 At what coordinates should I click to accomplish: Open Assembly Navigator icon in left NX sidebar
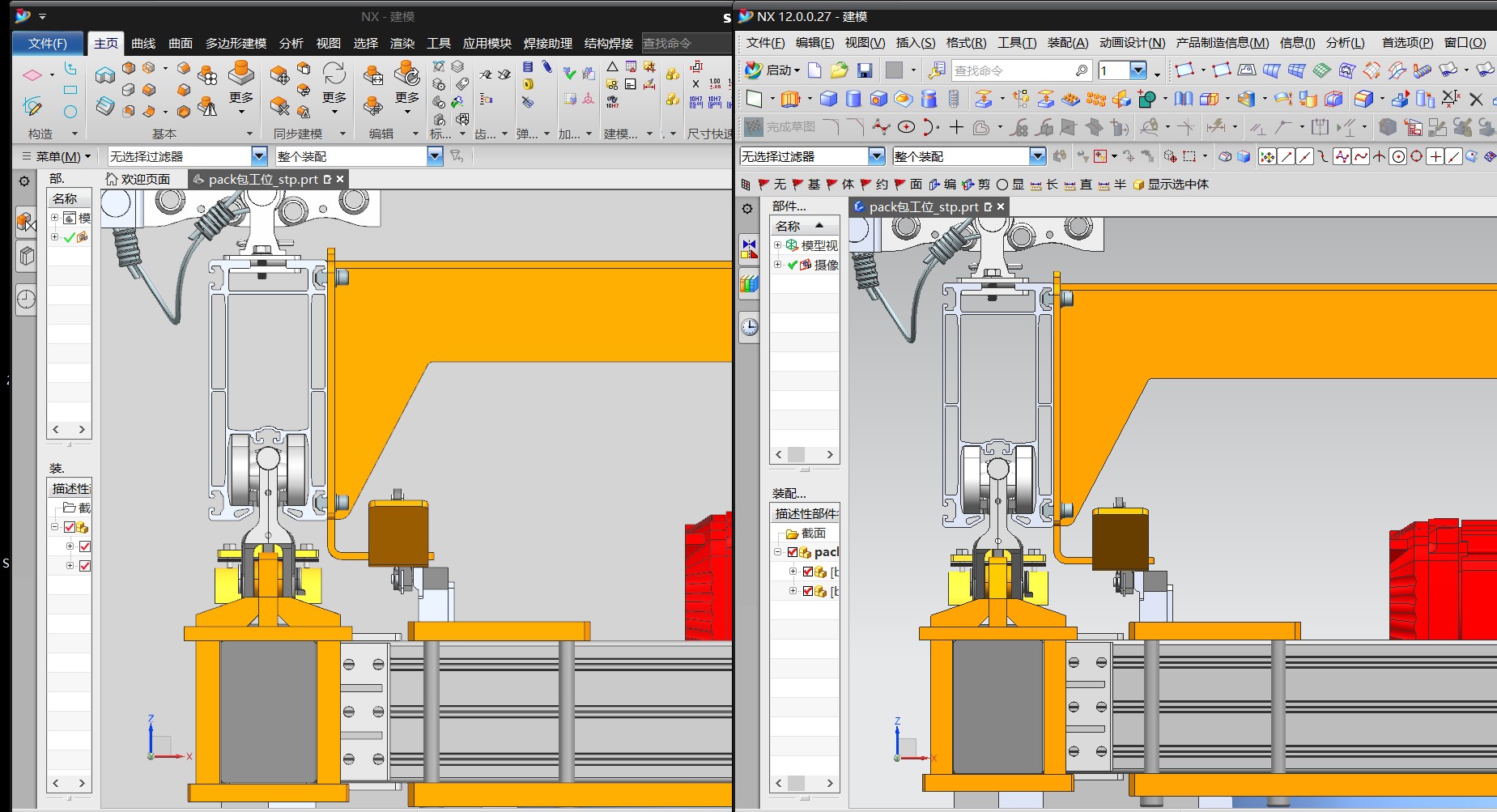coord(26,222)
